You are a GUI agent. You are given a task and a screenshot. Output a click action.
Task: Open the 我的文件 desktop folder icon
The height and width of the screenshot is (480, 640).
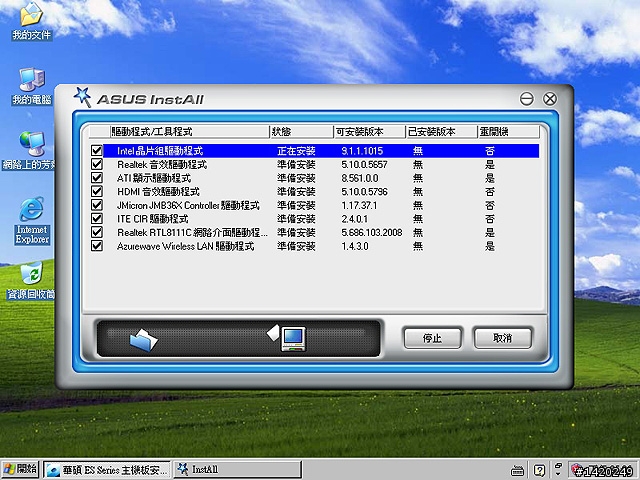31,21
